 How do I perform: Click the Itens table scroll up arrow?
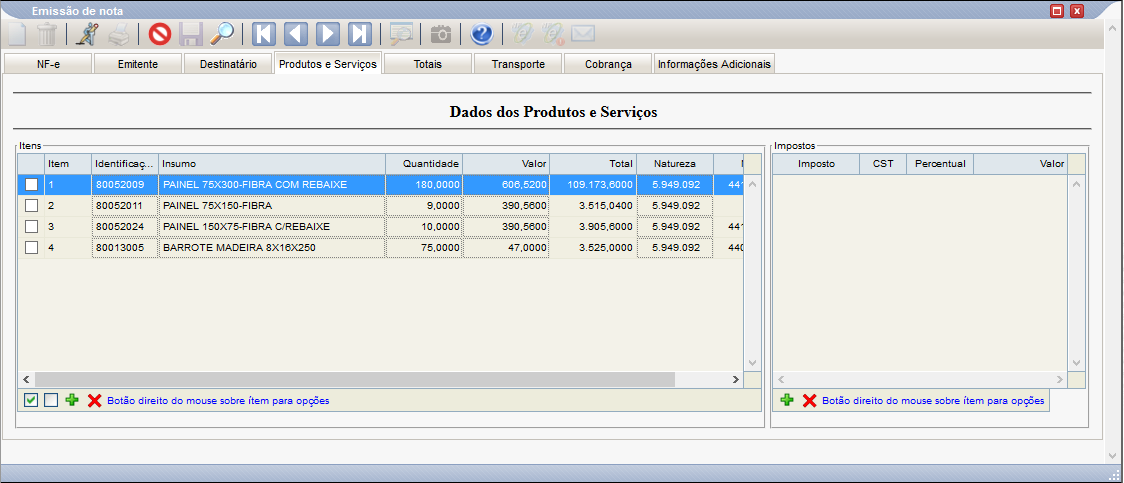click(x=752, y=183)
